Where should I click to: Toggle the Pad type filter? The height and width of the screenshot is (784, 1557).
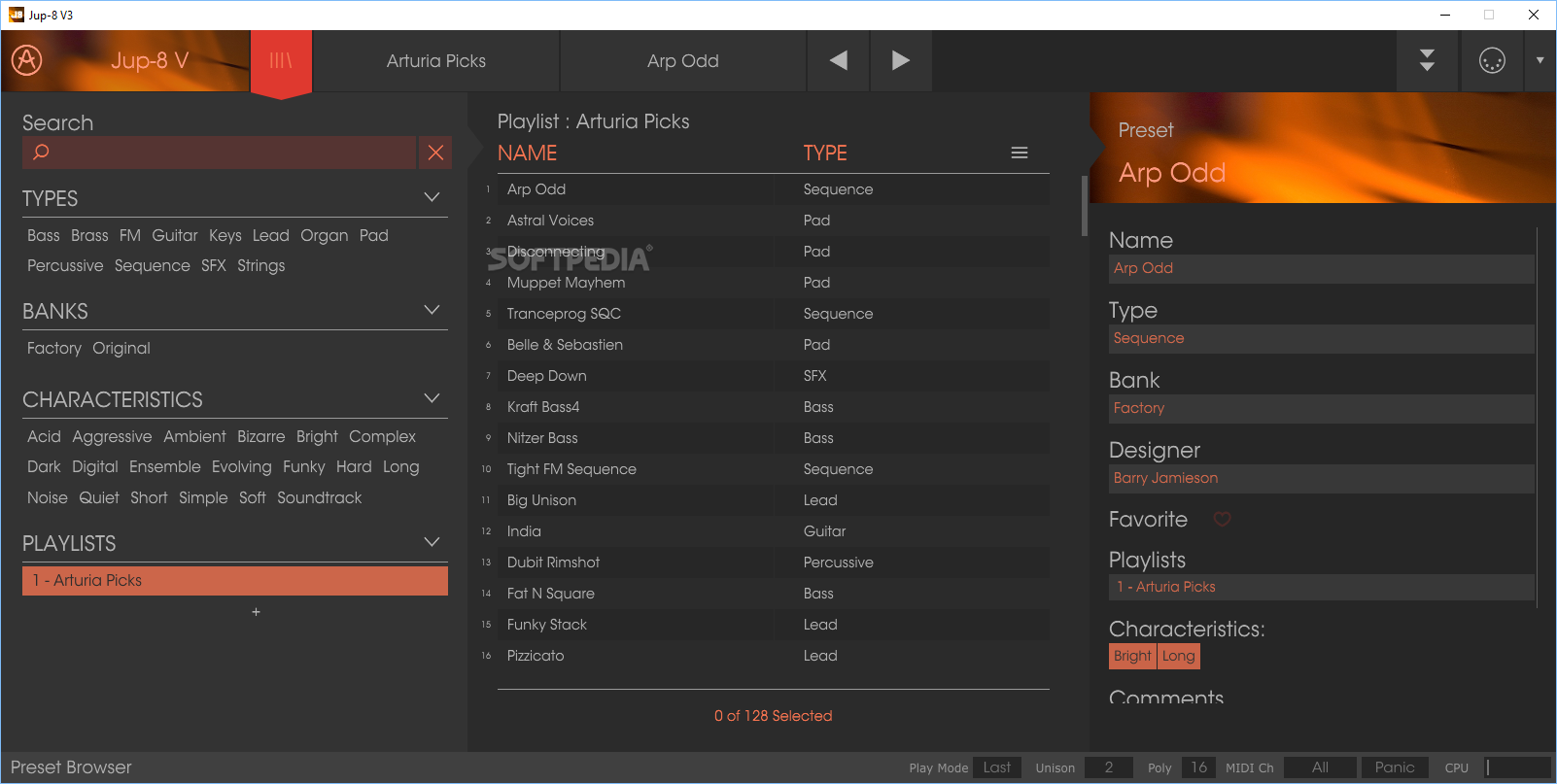(x=373, y=235)
